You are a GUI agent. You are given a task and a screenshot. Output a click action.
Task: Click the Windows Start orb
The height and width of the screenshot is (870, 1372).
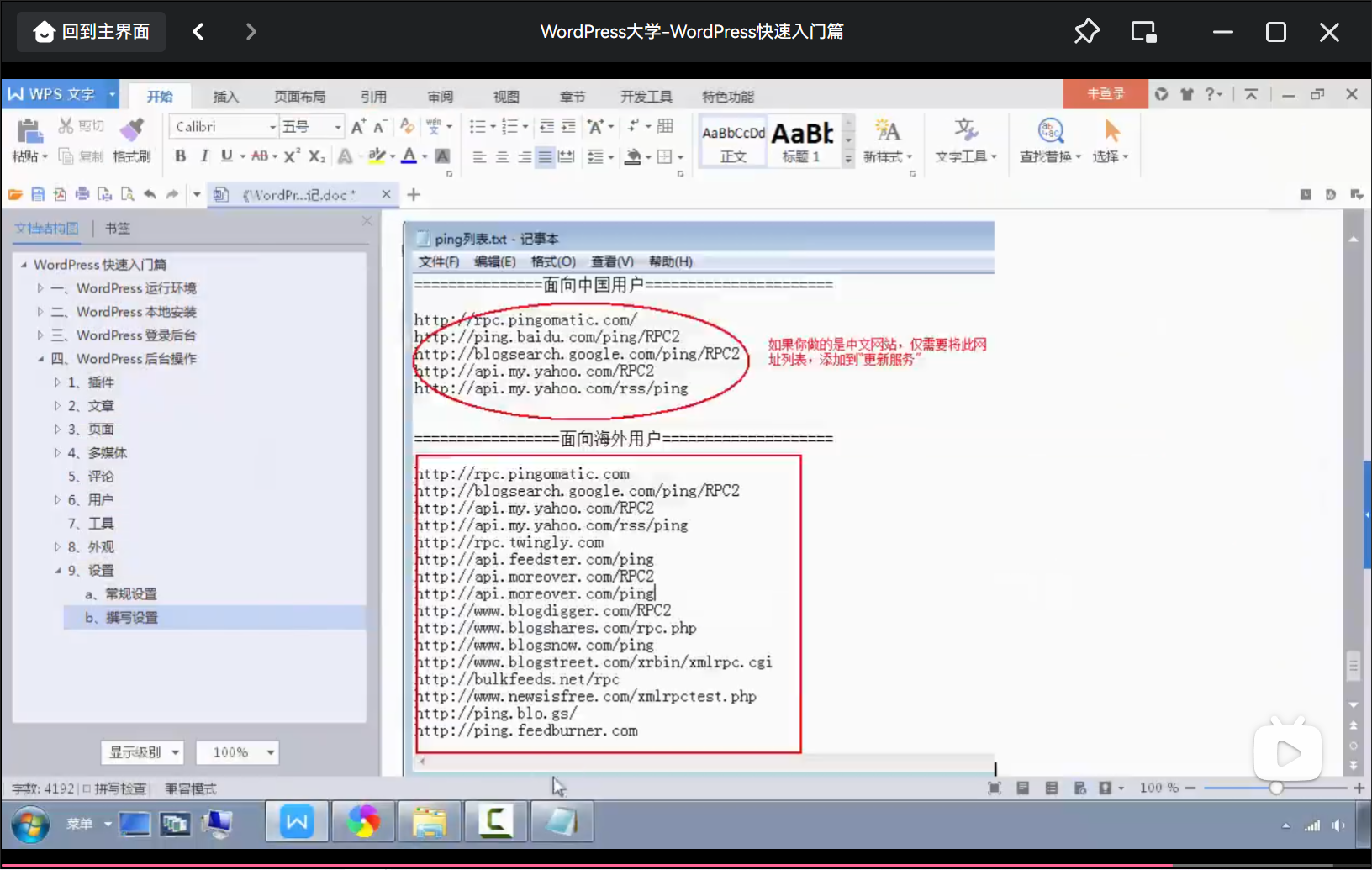pos(30,824)
